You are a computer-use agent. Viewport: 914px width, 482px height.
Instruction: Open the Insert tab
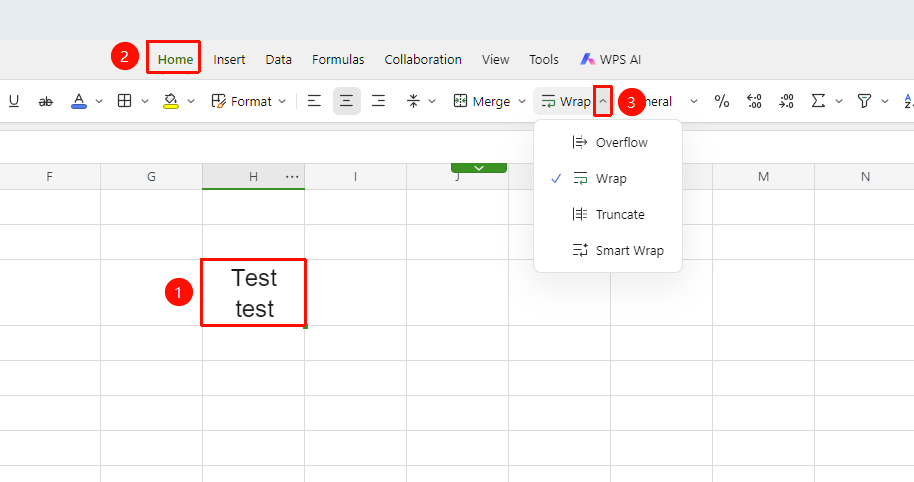click(229, 59)
